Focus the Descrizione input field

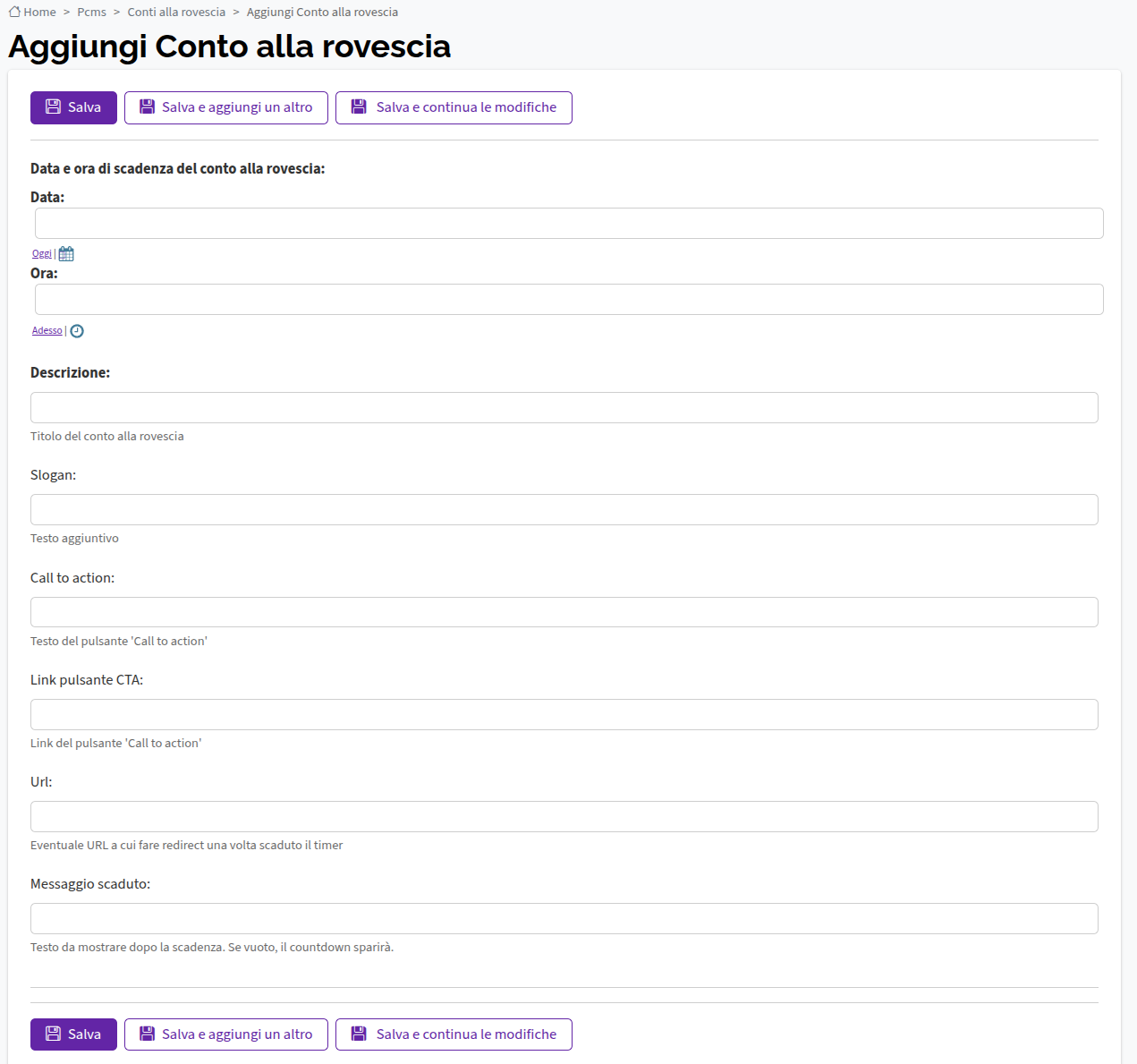(564, 408)
